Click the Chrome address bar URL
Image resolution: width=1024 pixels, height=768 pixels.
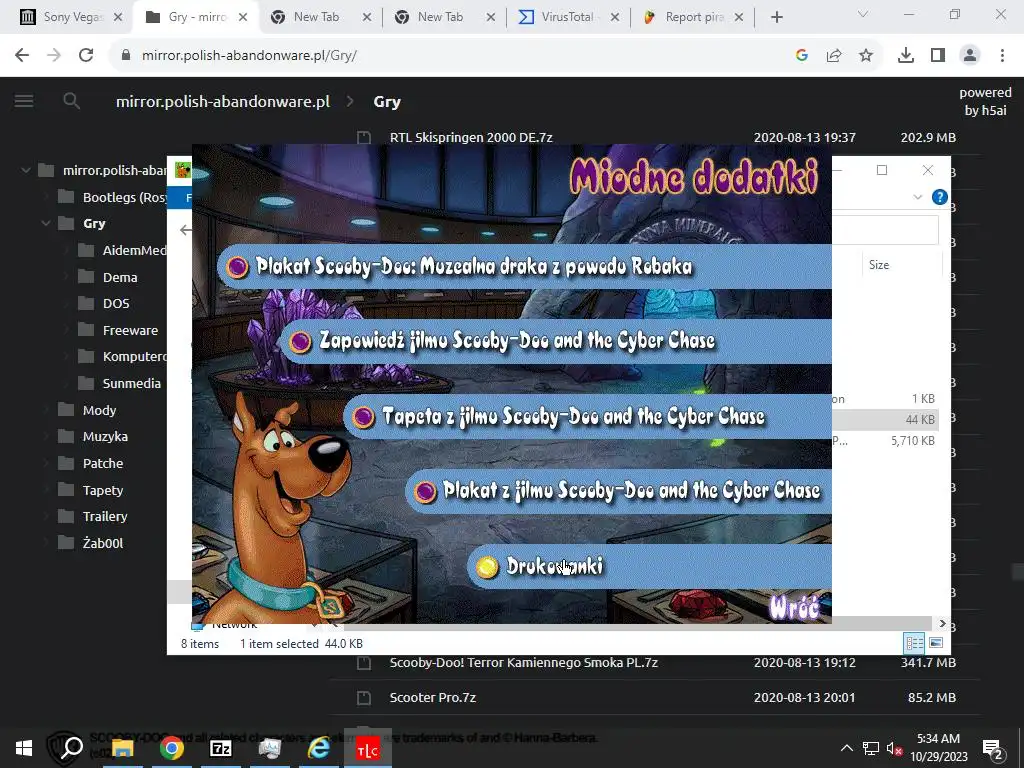pos(249,56)
